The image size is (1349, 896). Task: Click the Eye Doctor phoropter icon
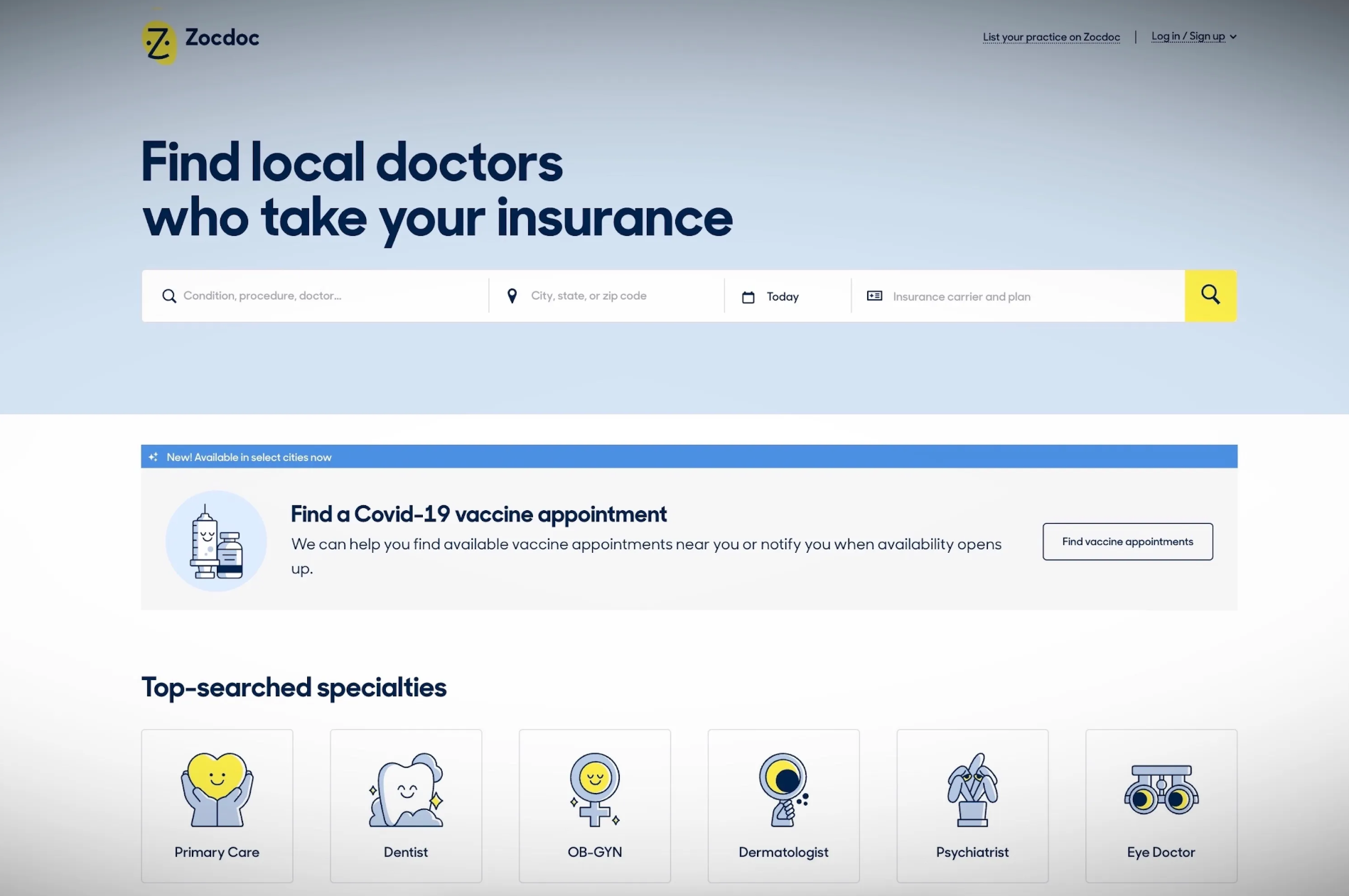tap(1161, 789)
